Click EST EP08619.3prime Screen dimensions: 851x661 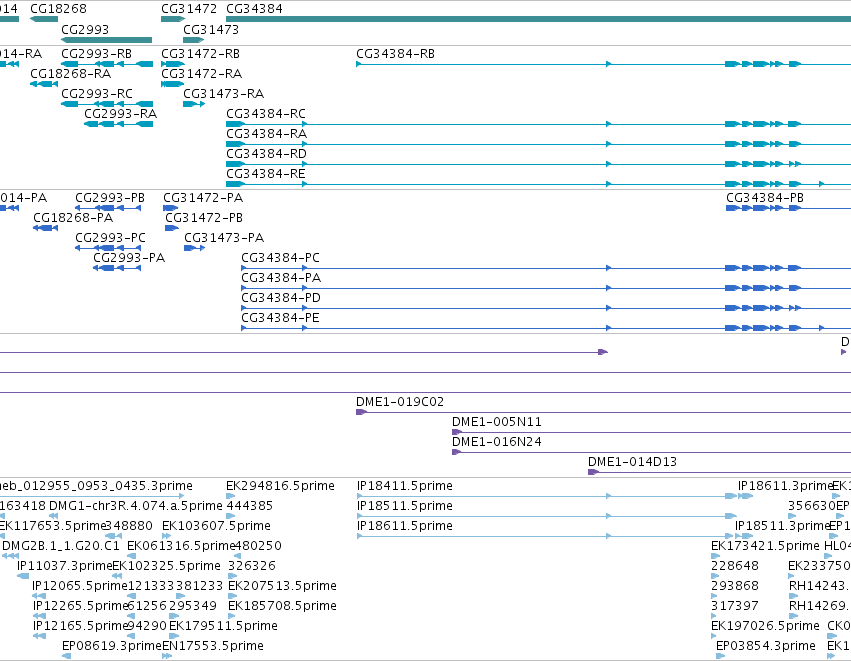(112, 647)
